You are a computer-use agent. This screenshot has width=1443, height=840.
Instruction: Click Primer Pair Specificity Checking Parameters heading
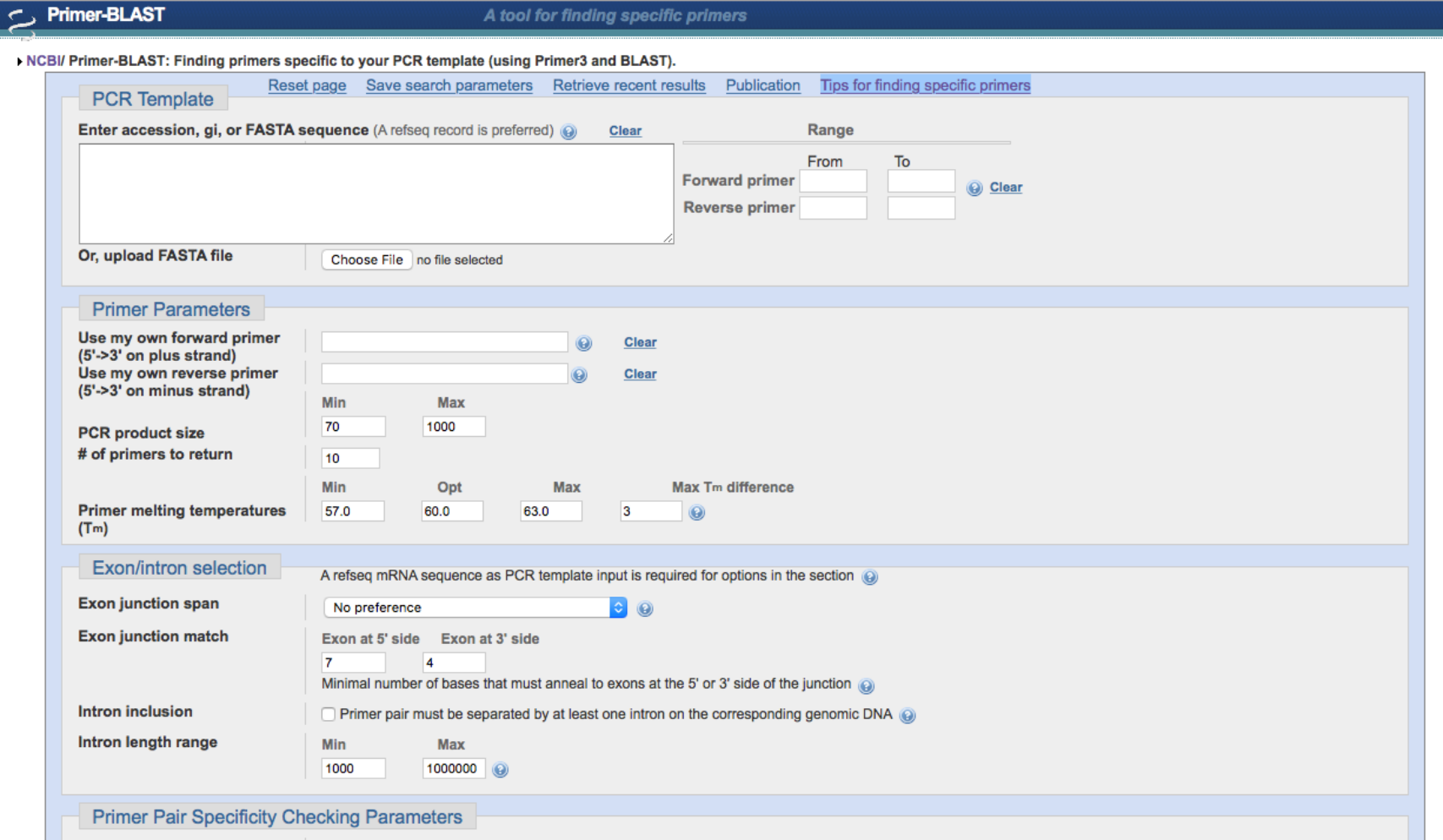click(277, 817)
